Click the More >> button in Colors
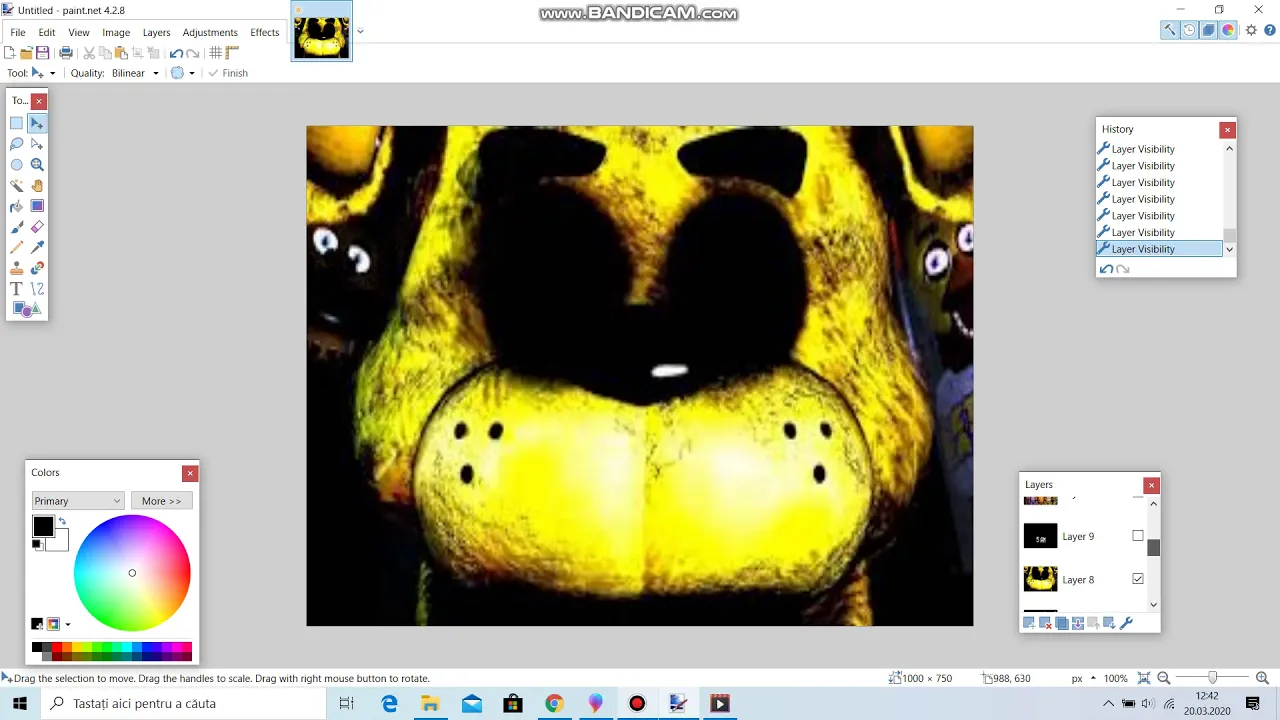Viewport: 1280px width, 720px height. [x=162, y=501]
